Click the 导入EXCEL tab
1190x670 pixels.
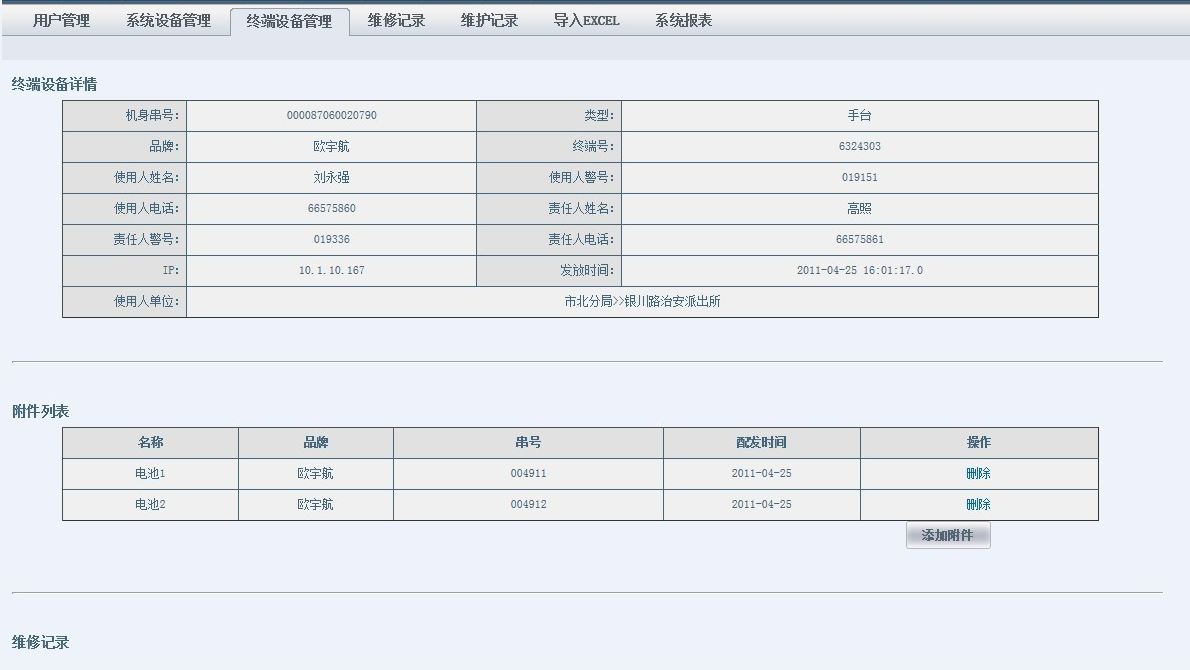[586, 21]
